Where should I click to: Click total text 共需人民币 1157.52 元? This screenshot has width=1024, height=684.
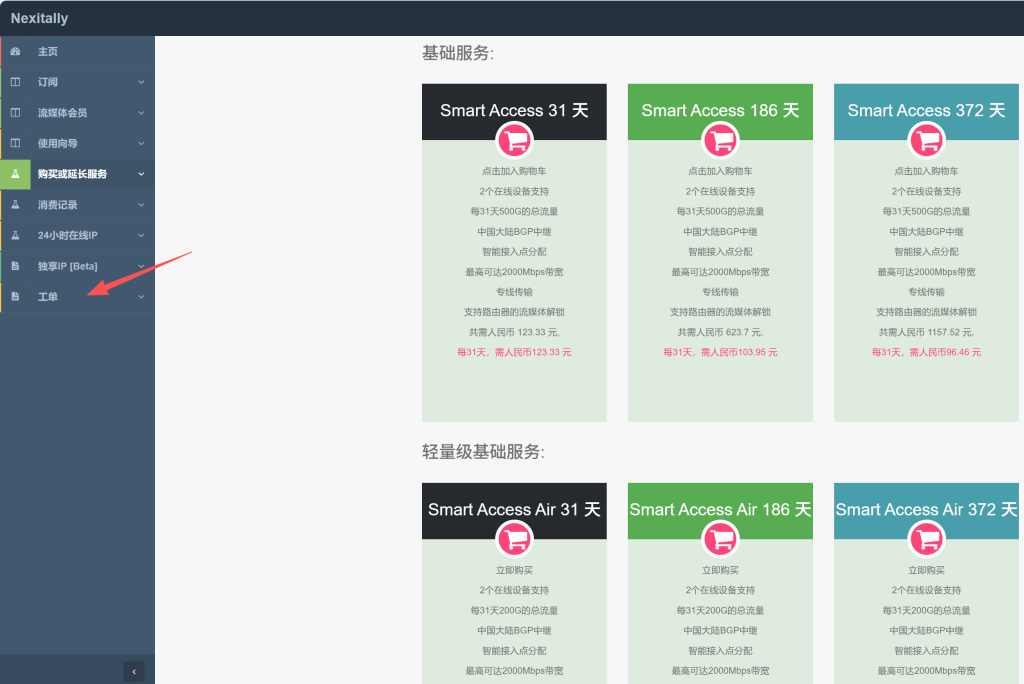tap(926, 332)
